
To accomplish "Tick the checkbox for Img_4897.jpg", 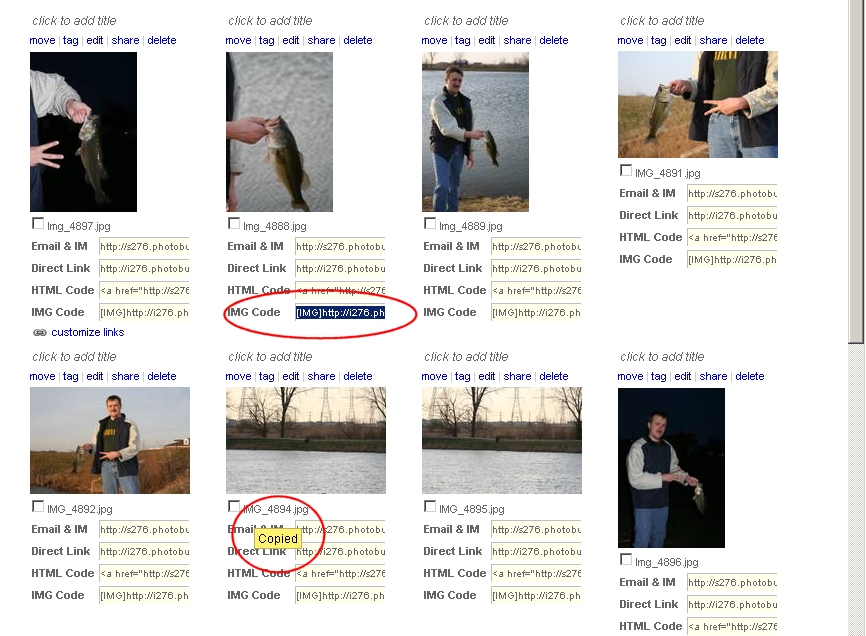I will tap(38, 224).
